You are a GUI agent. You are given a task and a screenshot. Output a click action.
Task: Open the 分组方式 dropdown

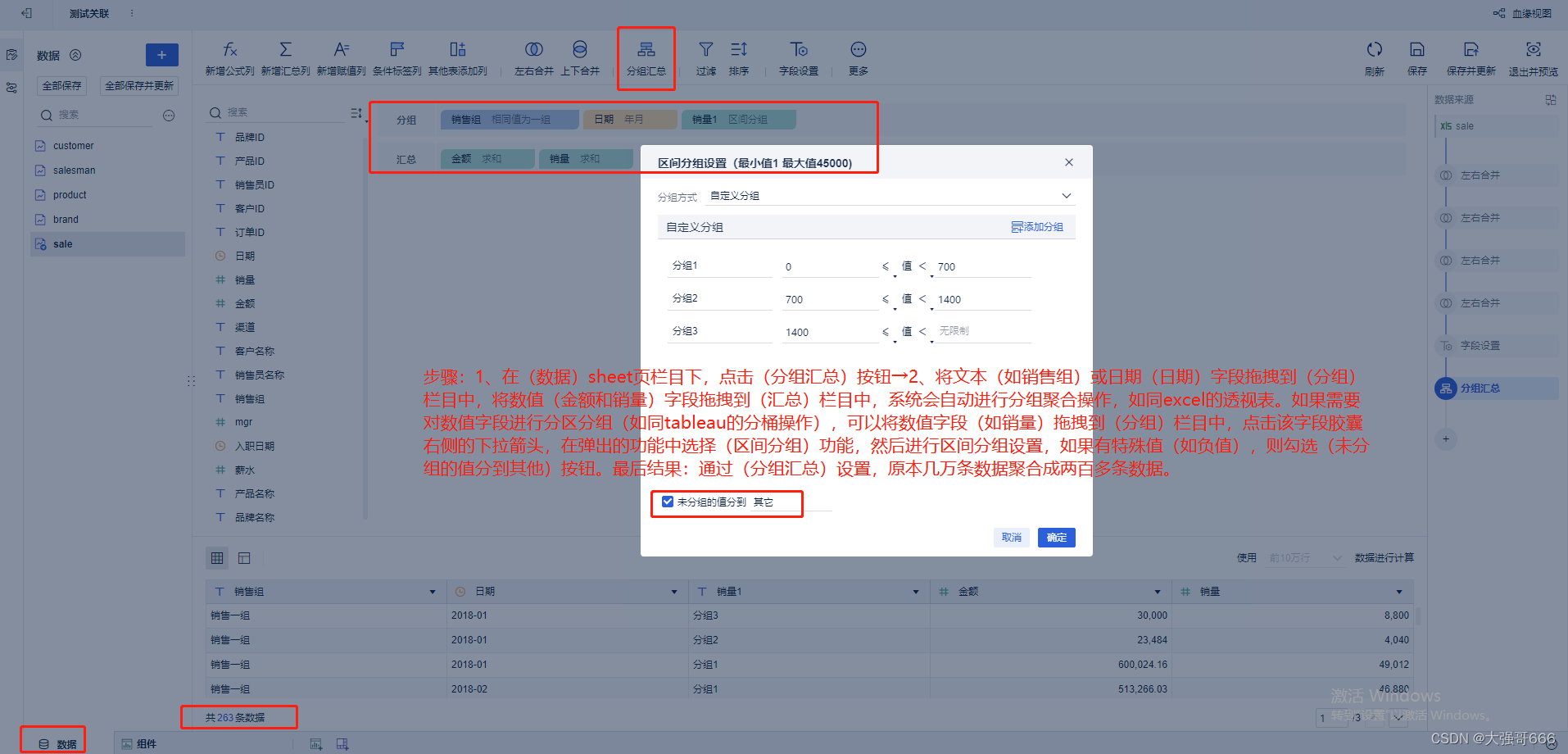[x=890, y=196]
